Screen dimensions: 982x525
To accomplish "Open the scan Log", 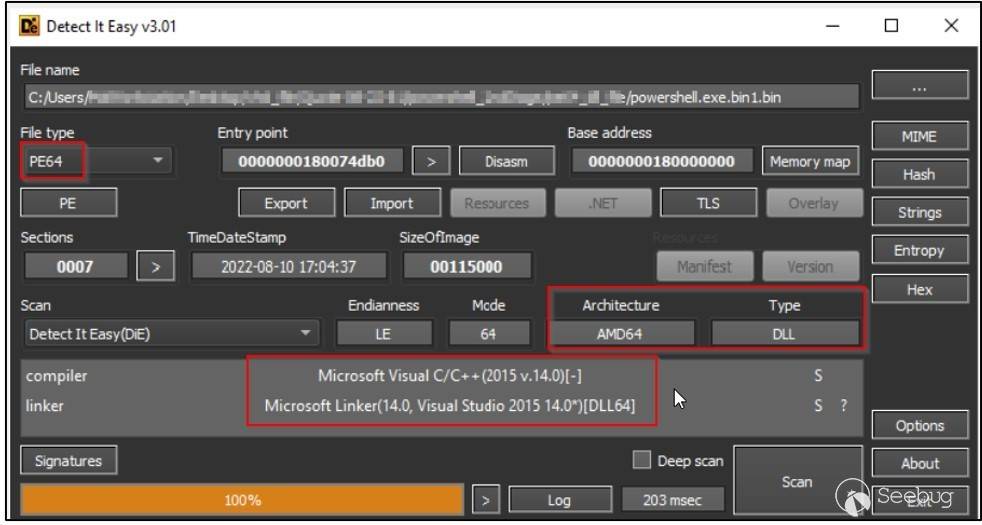I will point(559,500).
